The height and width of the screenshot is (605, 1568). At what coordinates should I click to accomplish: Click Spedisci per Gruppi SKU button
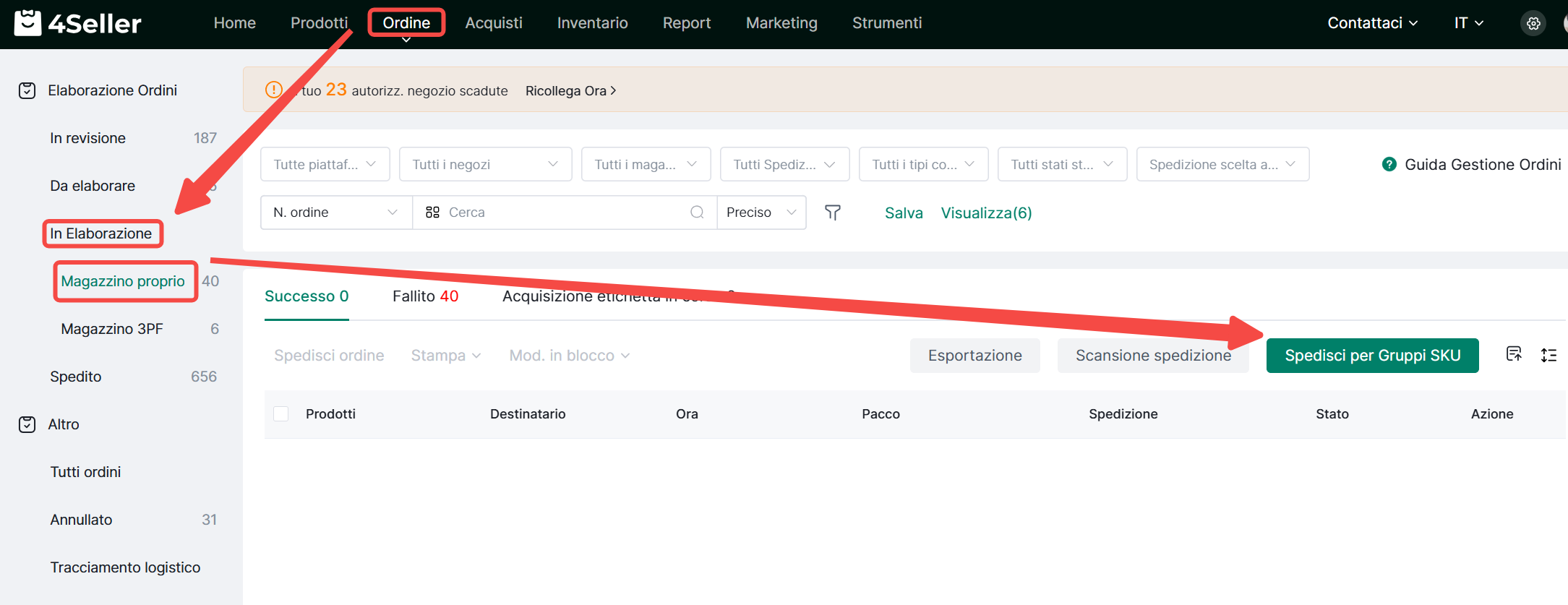pos(1372,356)
